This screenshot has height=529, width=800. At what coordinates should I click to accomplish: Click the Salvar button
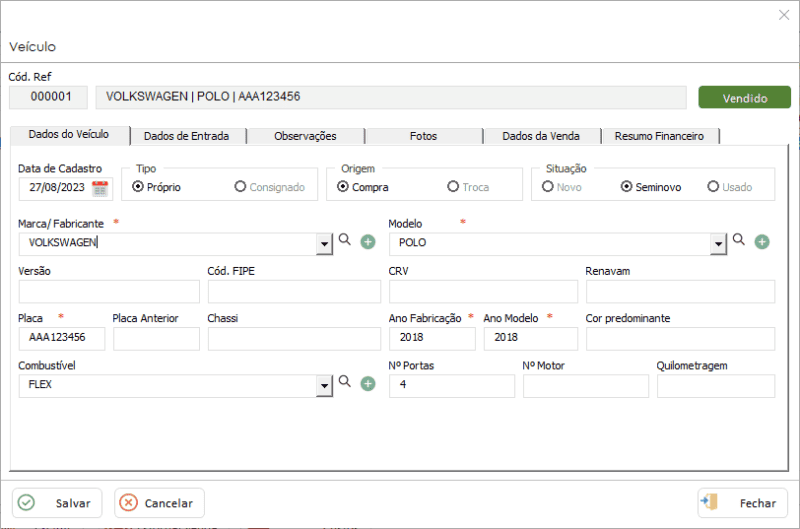coord(57,503)
